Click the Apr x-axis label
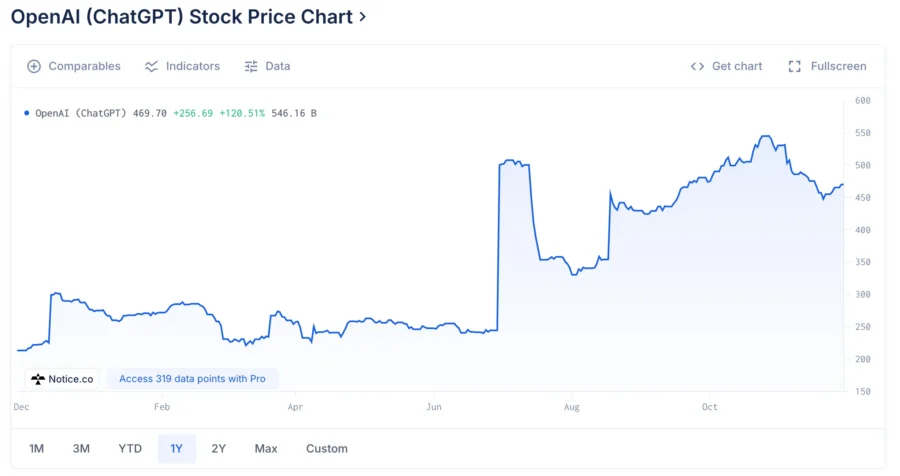 tap(295, 407)
